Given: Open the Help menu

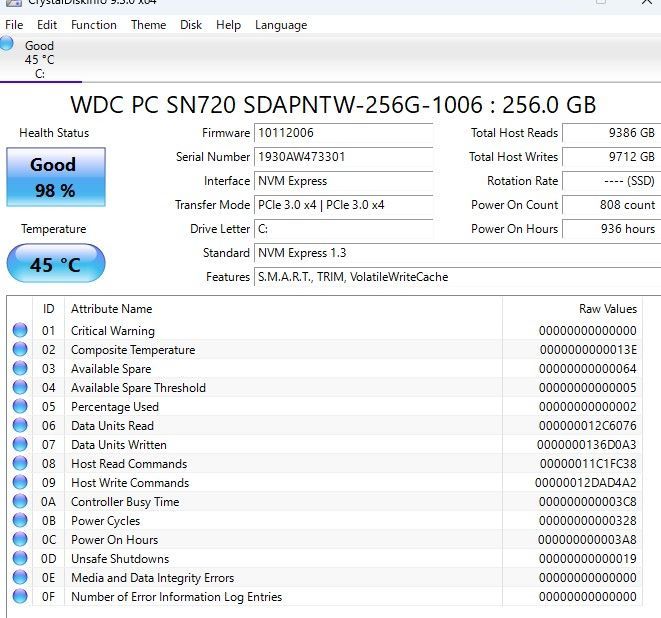Looking at the screenshot, I should click(228, 25).
